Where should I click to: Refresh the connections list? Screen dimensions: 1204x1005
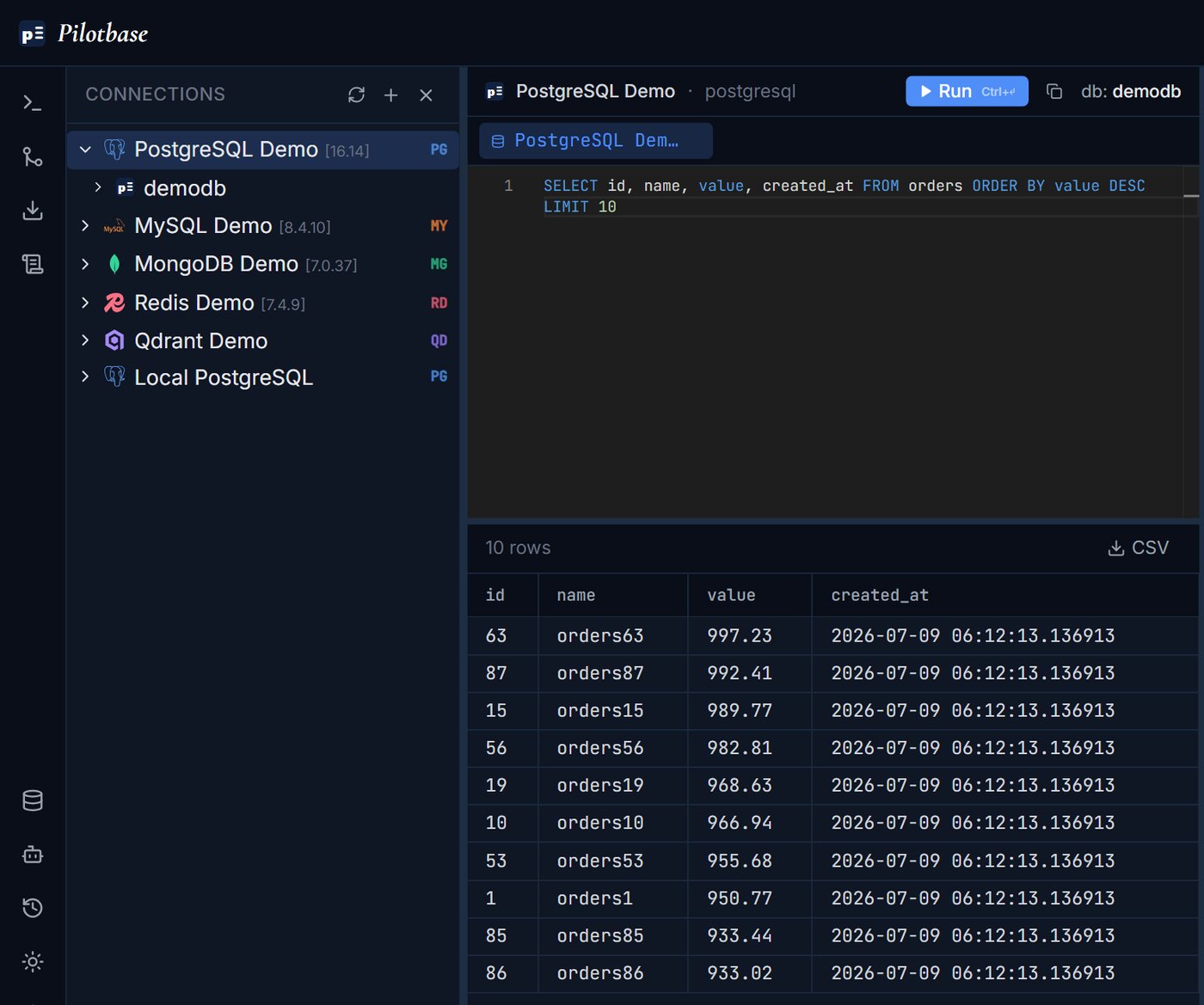356,95
